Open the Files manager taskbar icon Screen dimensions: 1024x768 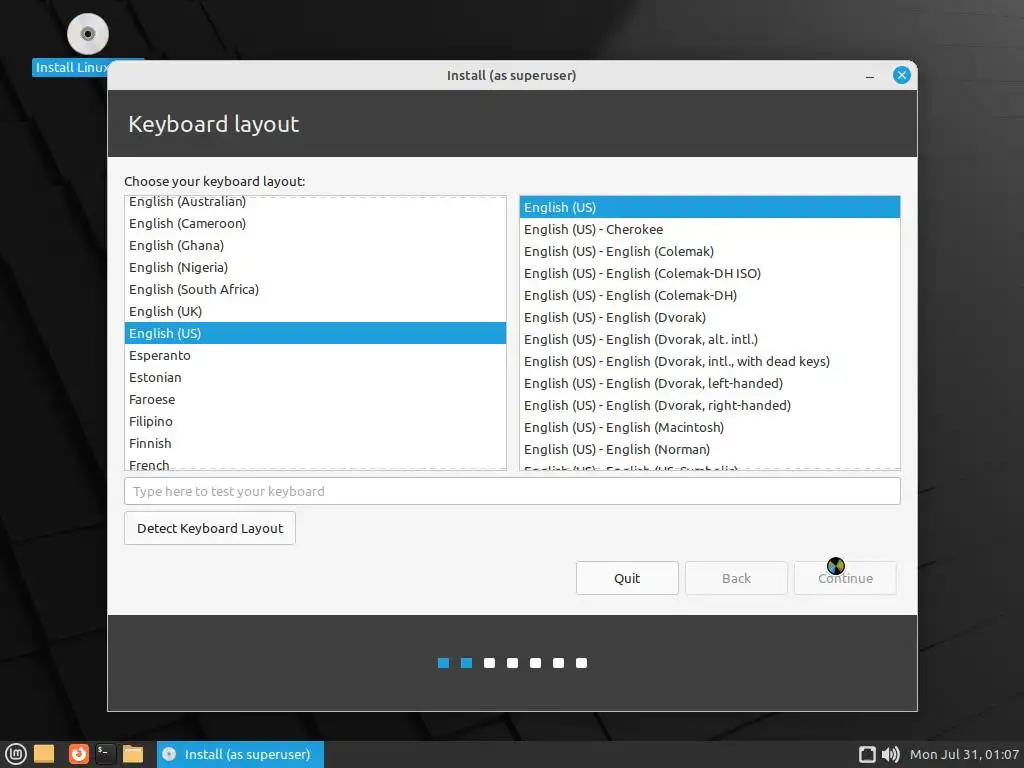(x=133, y=754)
